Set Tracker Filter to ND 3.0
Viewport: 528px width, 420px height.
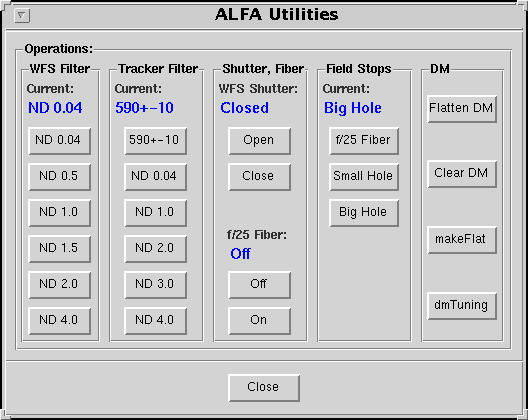[x=155, y=285]
